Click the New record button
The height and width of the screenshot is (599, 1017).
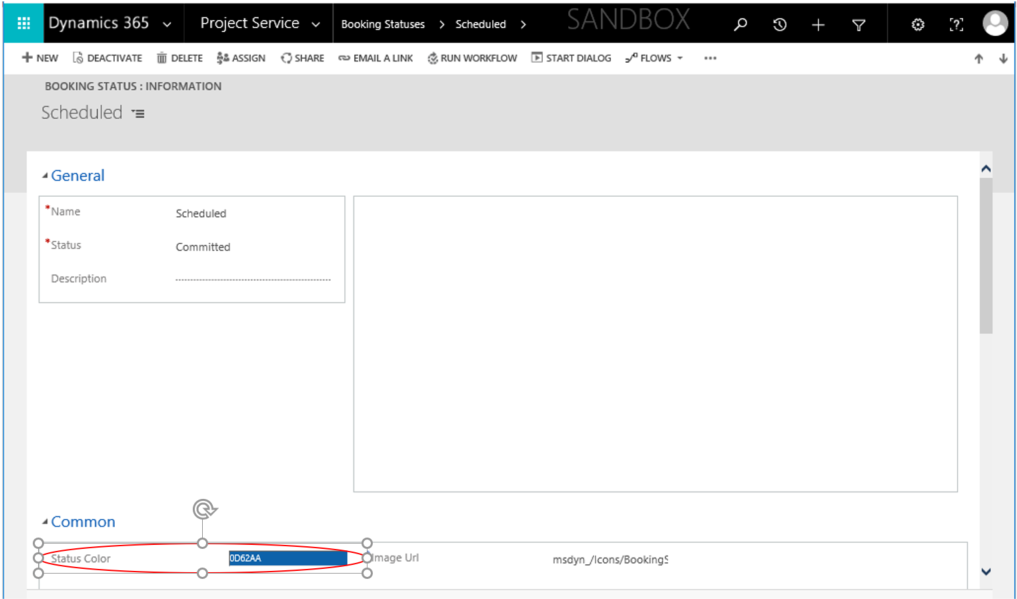tap(40, 58)
